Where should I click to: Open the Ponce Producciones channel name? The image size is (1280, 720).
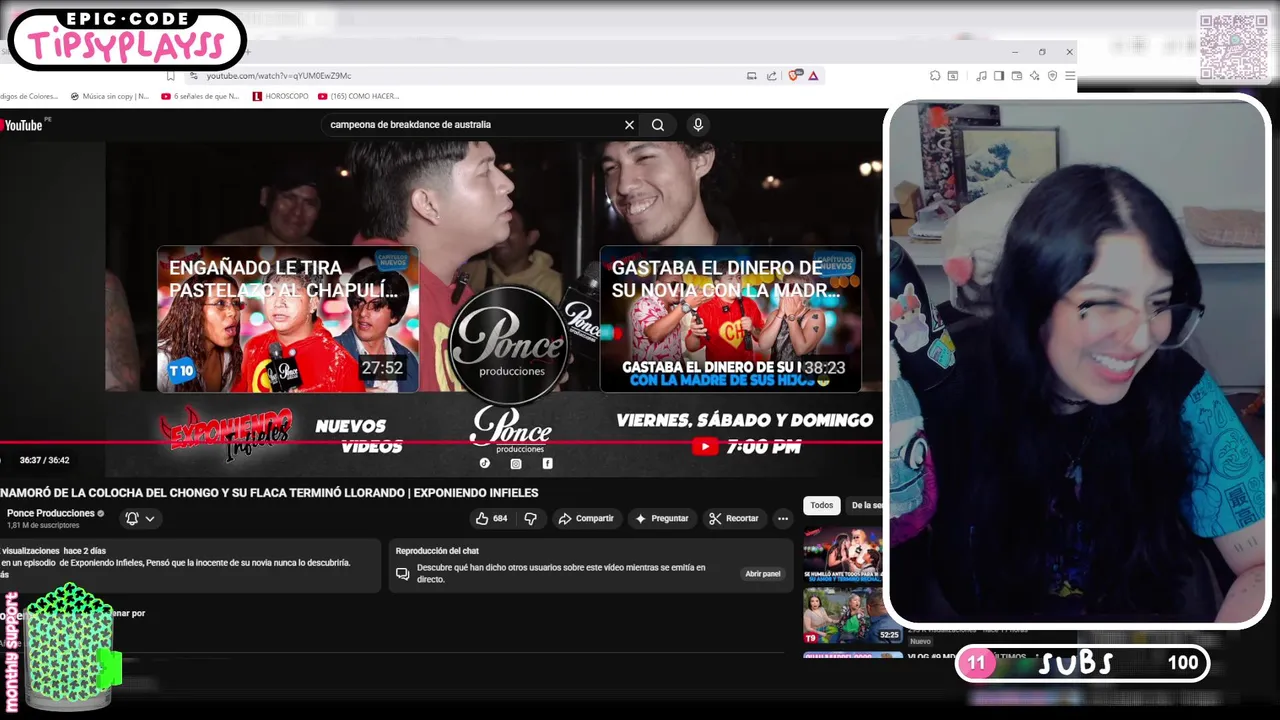(51, 513)
